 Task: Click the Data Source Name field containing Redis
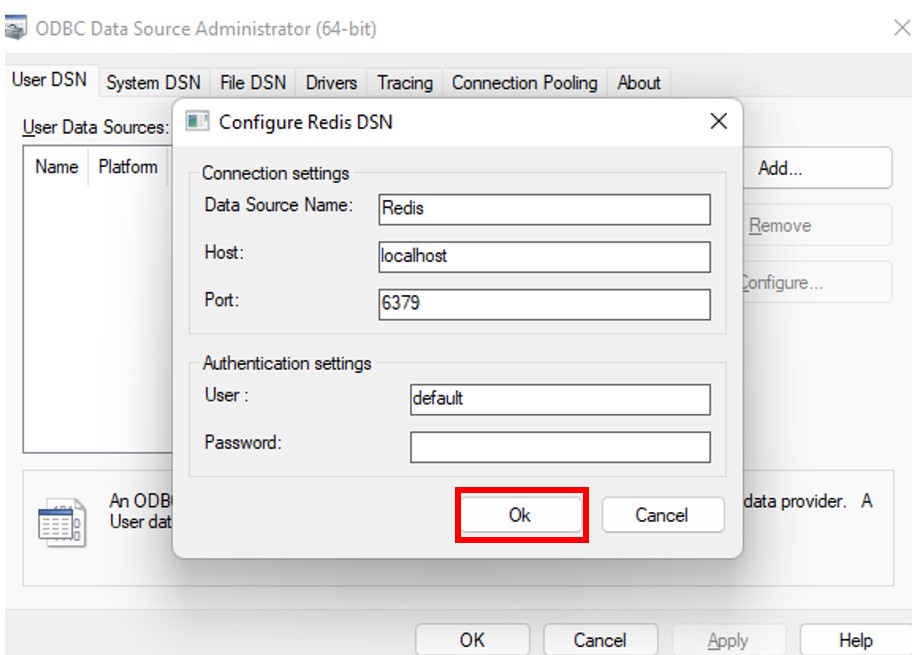click(x=544, y=209)
